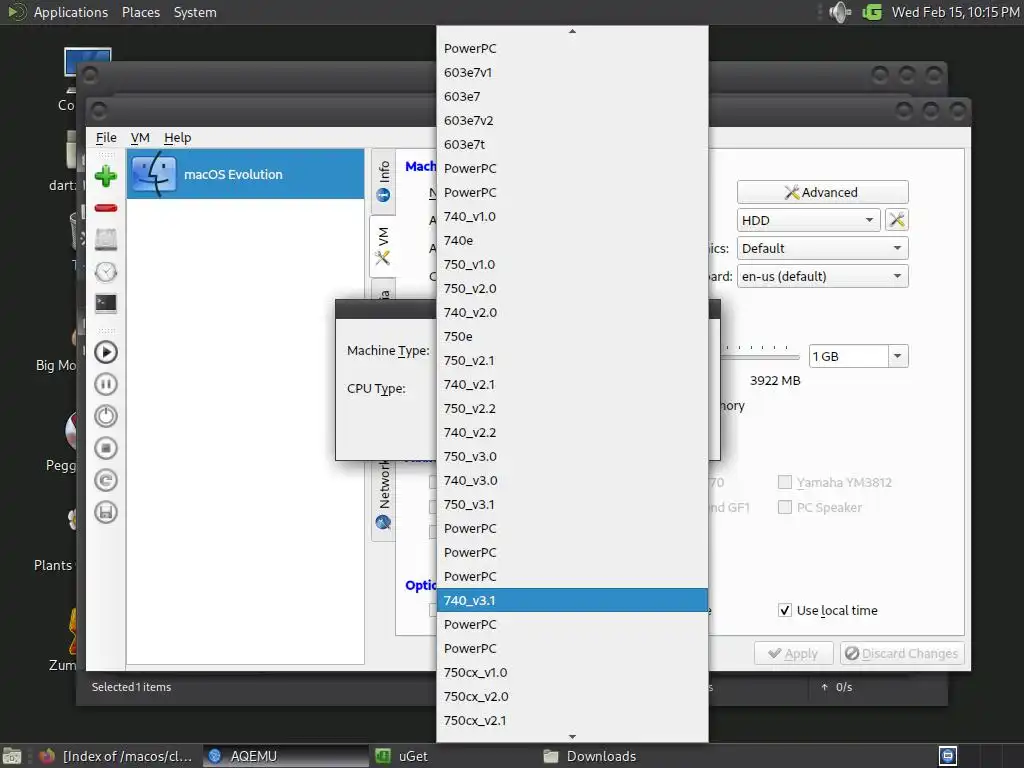Screen dimensions: 1024x768
Task: Open the System menu in top panel
Action: click(195, 12)
